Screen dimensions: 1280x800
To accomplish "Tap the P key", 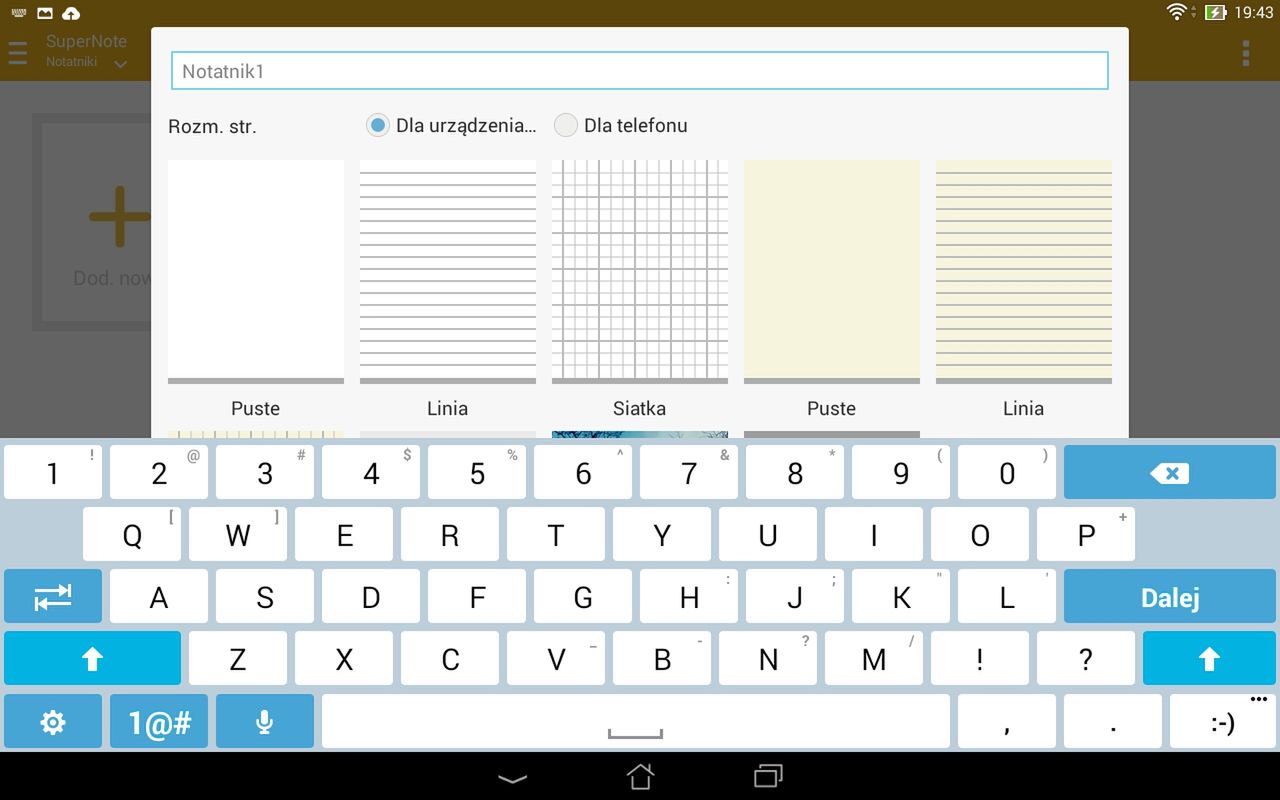I will point(1086,535).
